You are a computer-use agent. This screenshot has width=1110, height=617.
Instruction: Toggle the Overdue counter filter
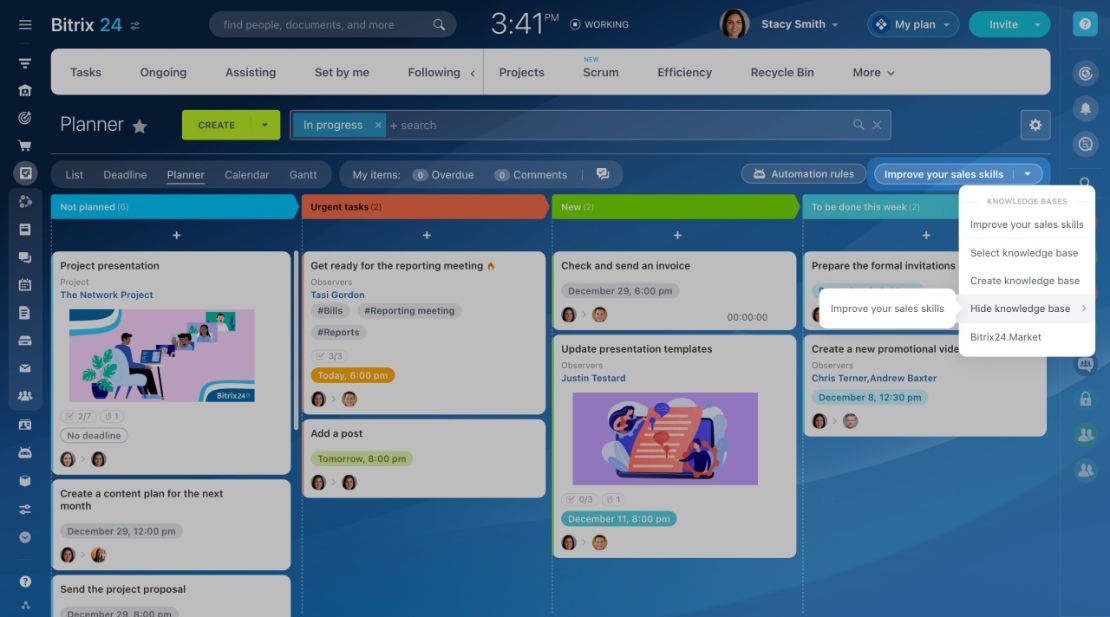[443, 175]
